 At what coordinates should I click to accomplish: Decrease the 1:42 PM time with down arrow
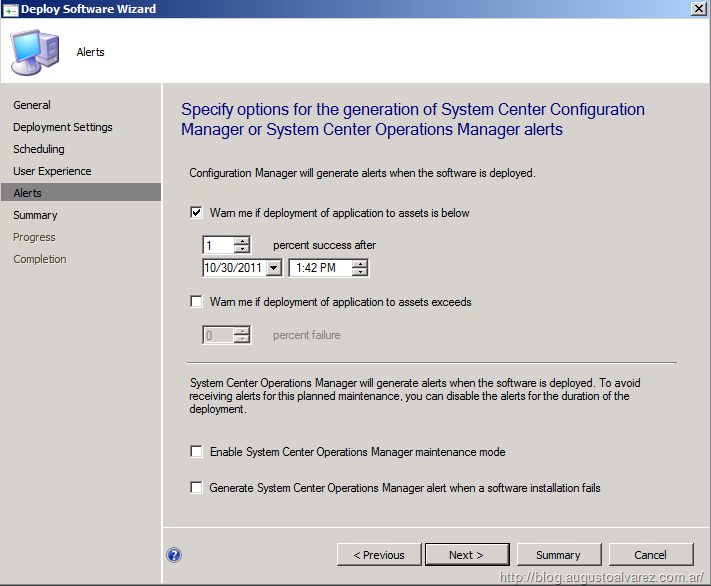click(x=360, y=272)
